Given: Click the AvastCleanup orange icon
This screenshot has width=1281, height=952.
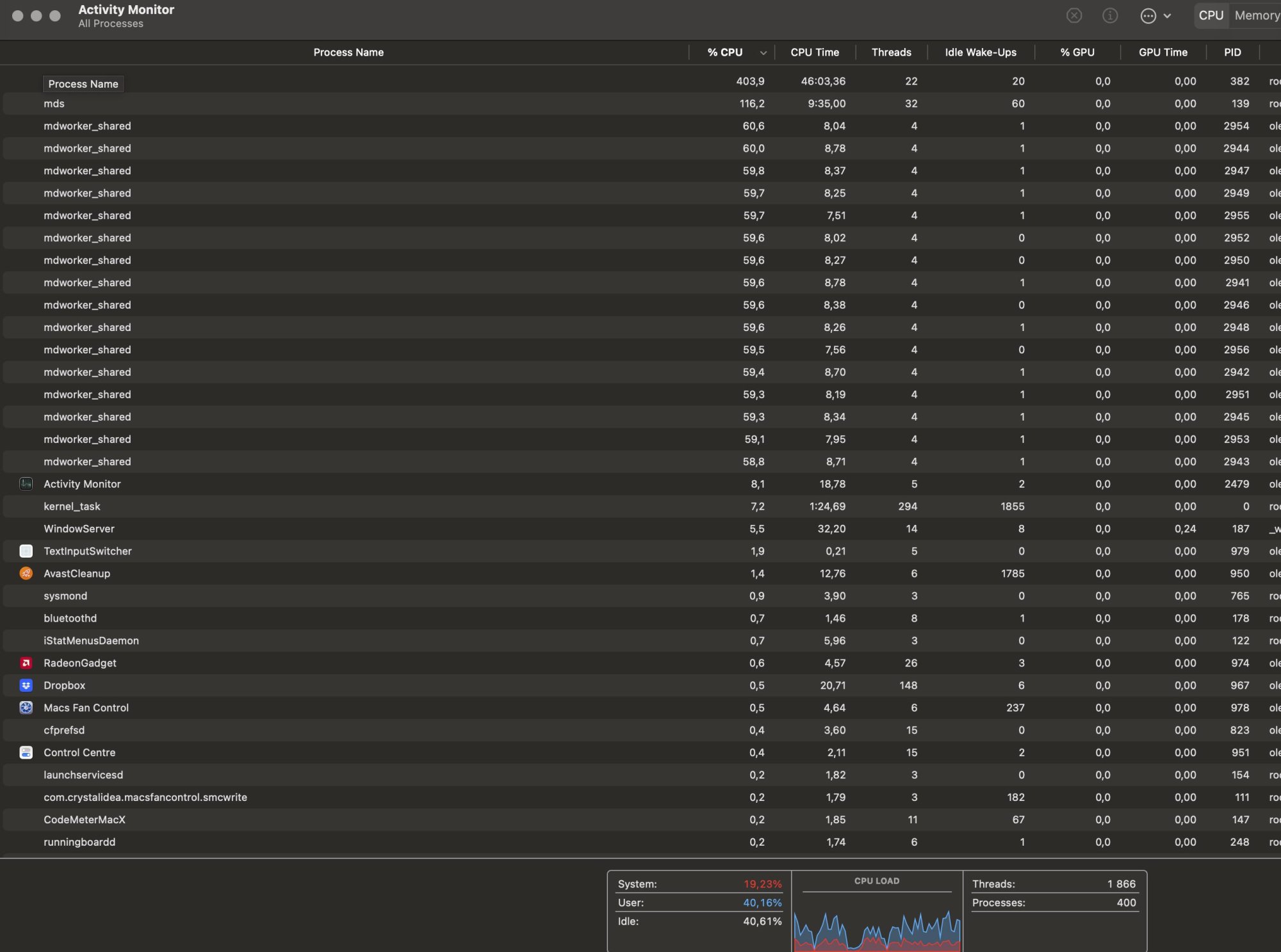Looking at the screenshot, I should coord(26,574).
